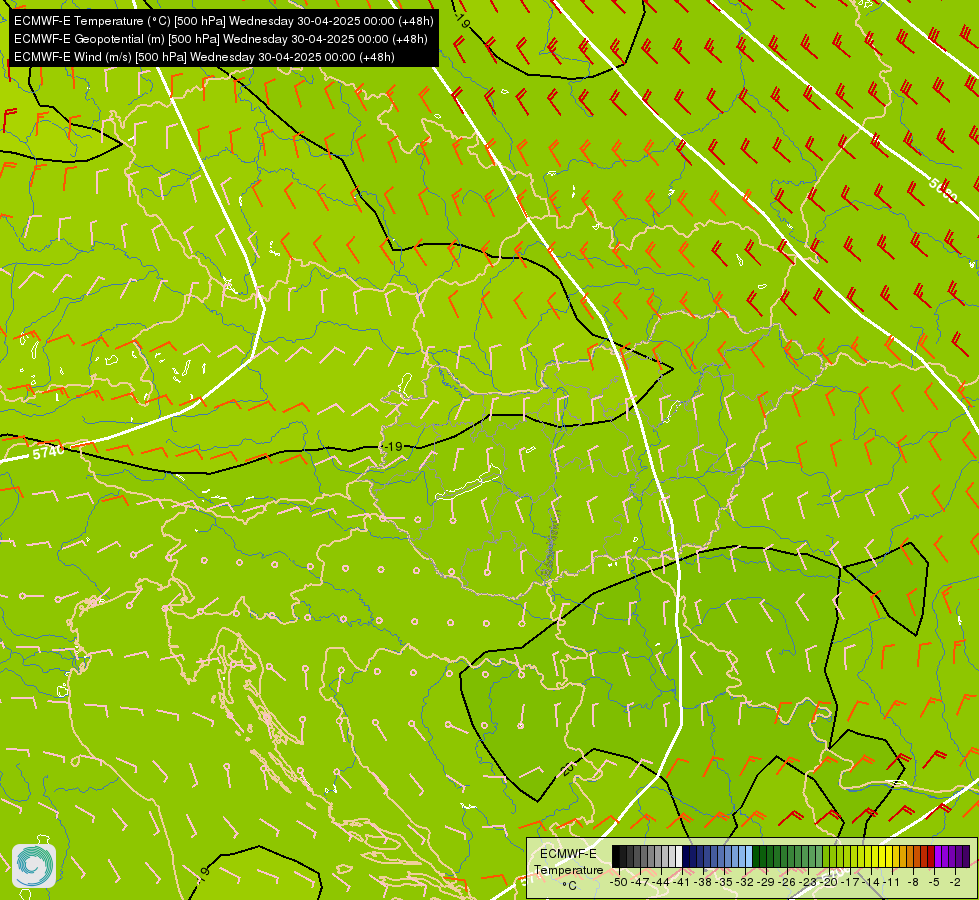Viewport: 979px width, 900px height.
Task: Click the -29 legend value
Action: 765,882
